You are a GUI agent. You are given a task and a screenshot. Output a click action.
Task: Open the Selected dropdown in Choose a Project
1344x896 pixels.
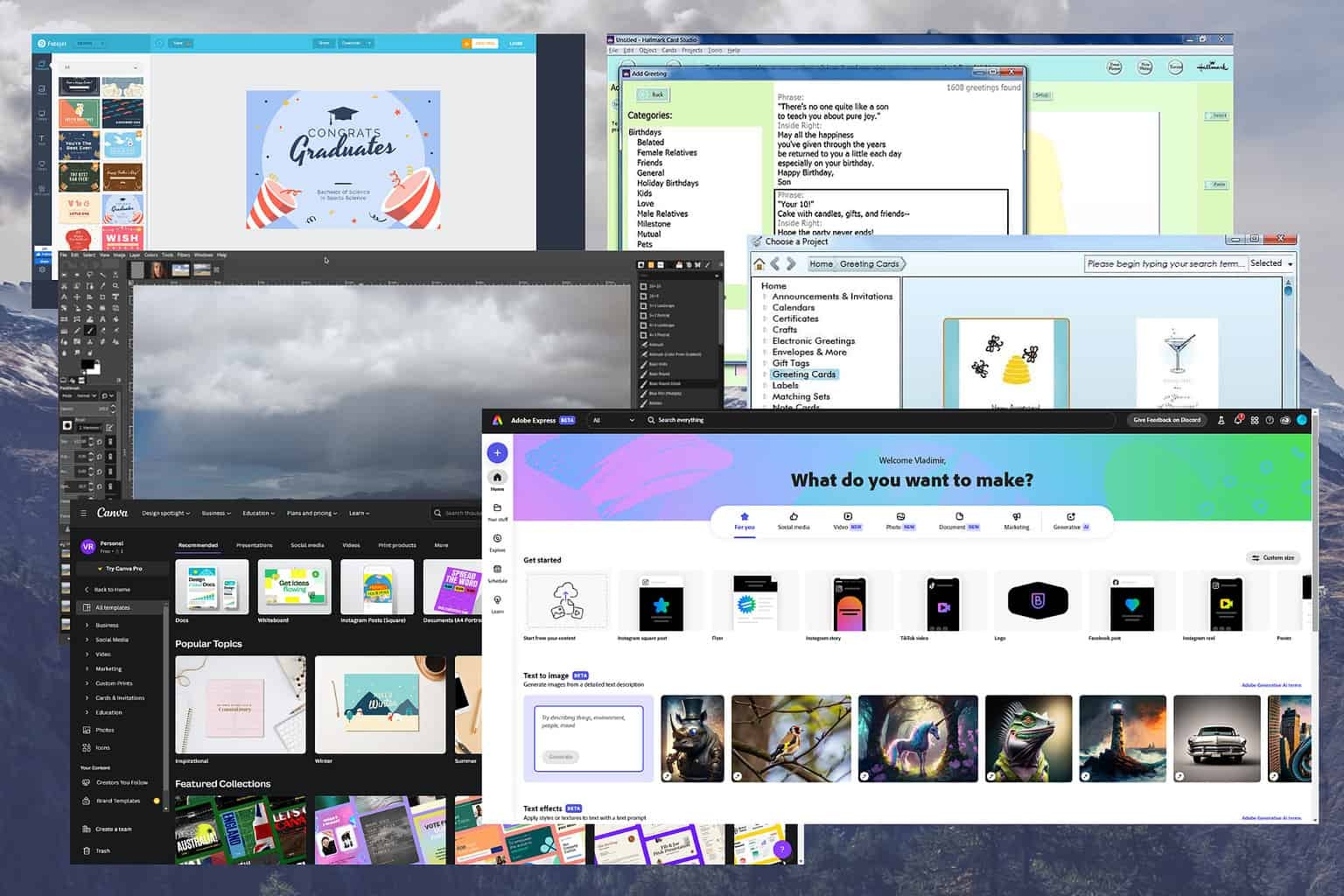click(x=1270, y=263)
